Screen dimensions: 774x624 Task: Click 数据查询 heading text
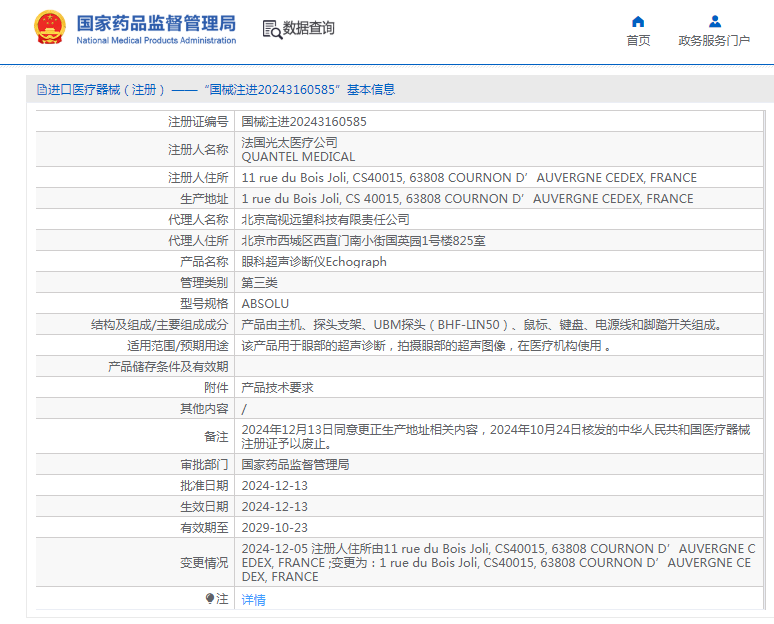309,28
